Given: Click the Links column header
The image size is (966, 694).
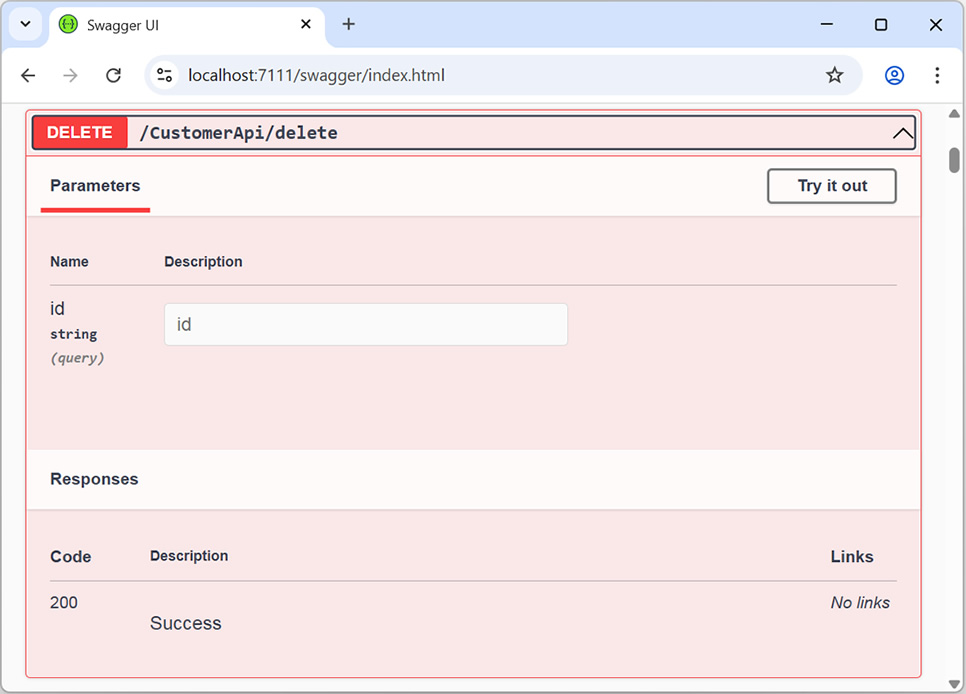Looking at the screenshot, I should (x=852, y=557).
